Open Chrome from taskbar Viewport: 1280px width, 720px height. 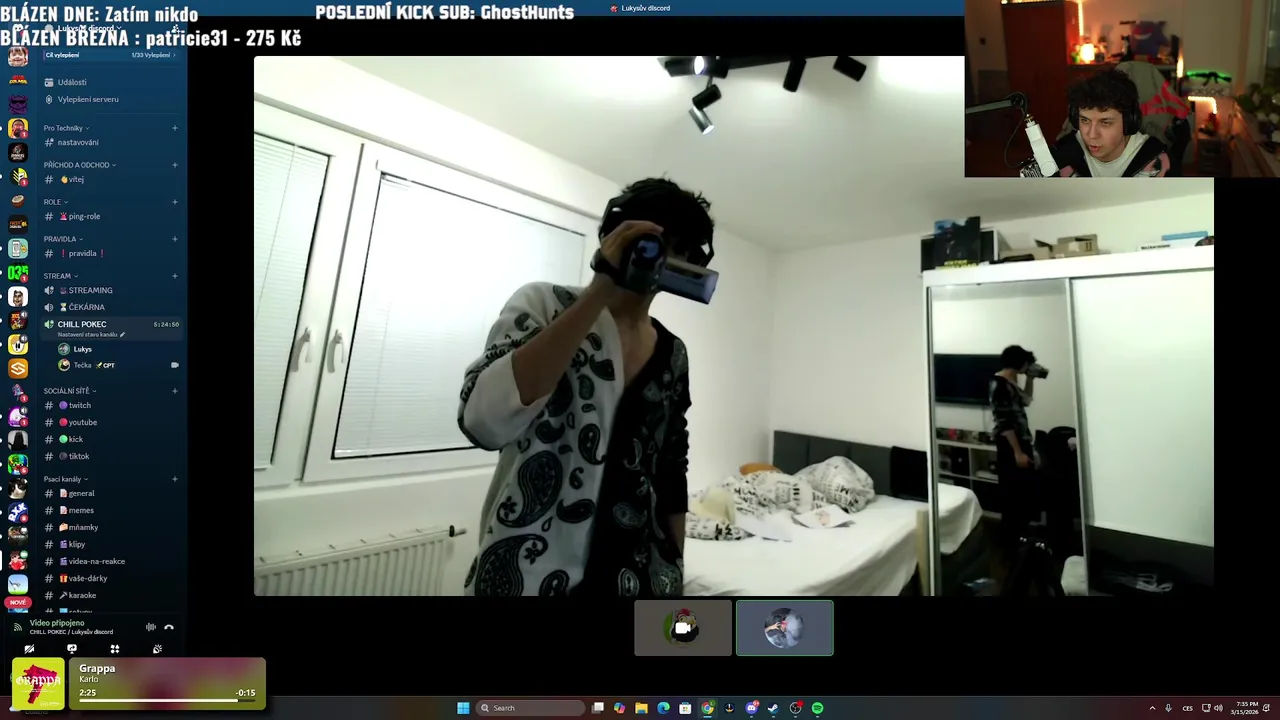(x=707, y=708)
